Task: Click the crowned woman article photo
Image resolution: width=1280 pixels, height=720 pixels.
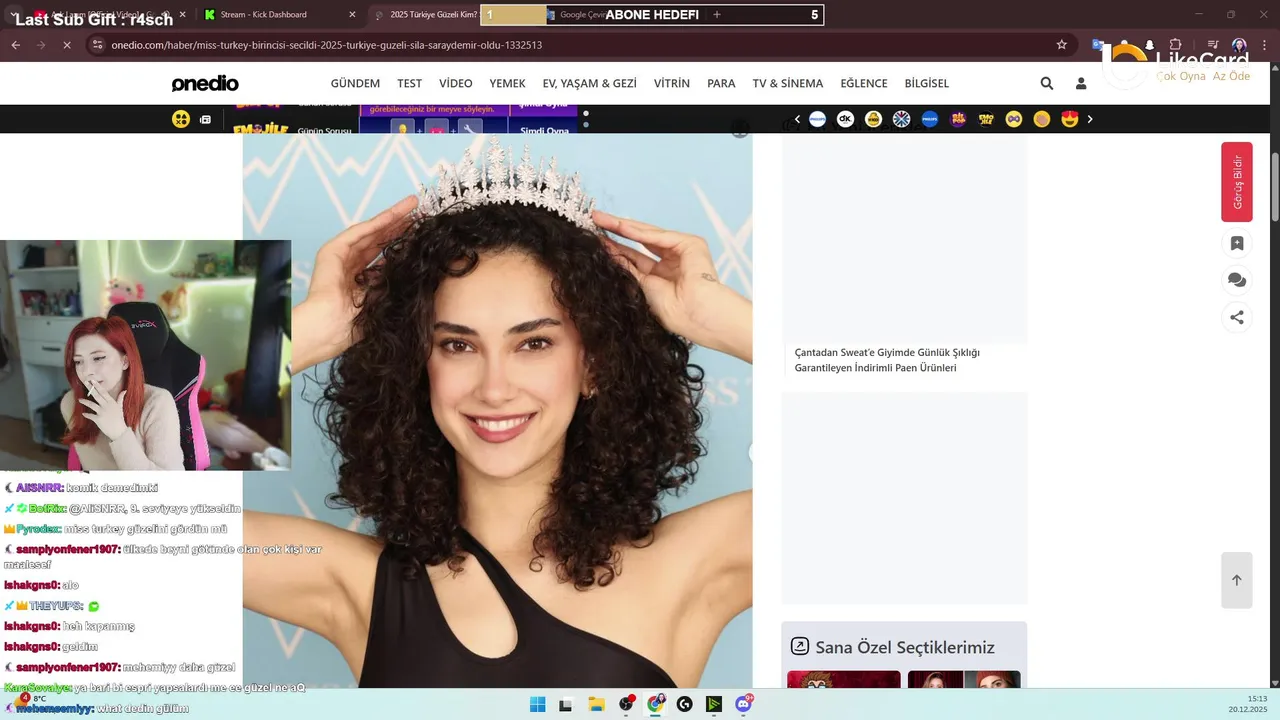Action: [497, 410]
